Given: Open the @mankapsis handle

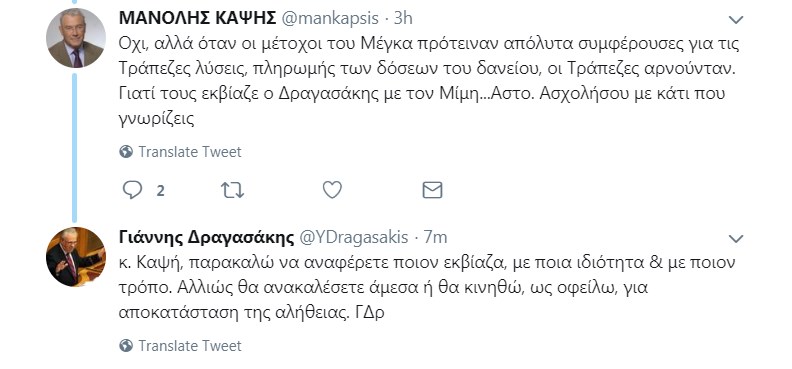Looking at the screenshot, I should coord(329,18).
